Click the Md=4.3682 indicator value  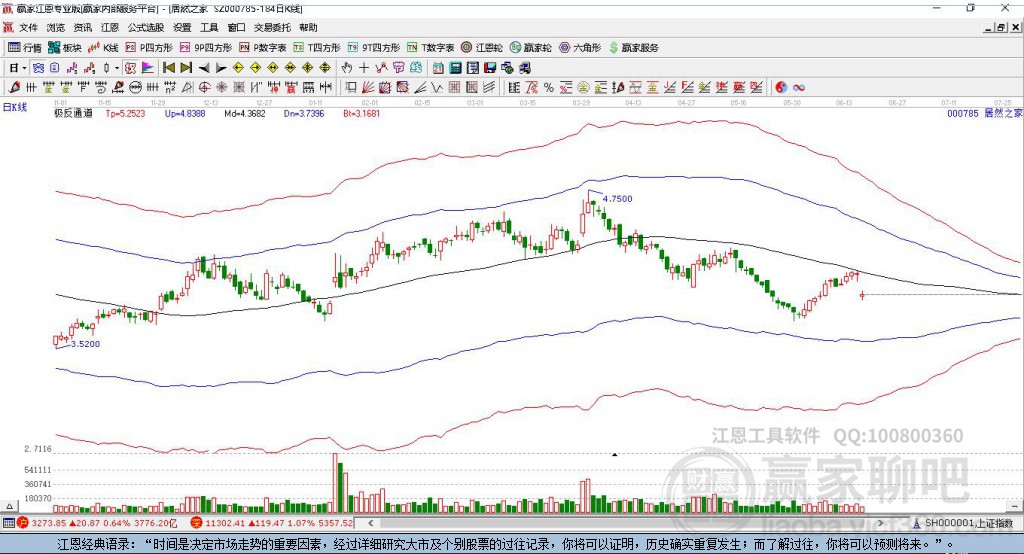point(245,113)
